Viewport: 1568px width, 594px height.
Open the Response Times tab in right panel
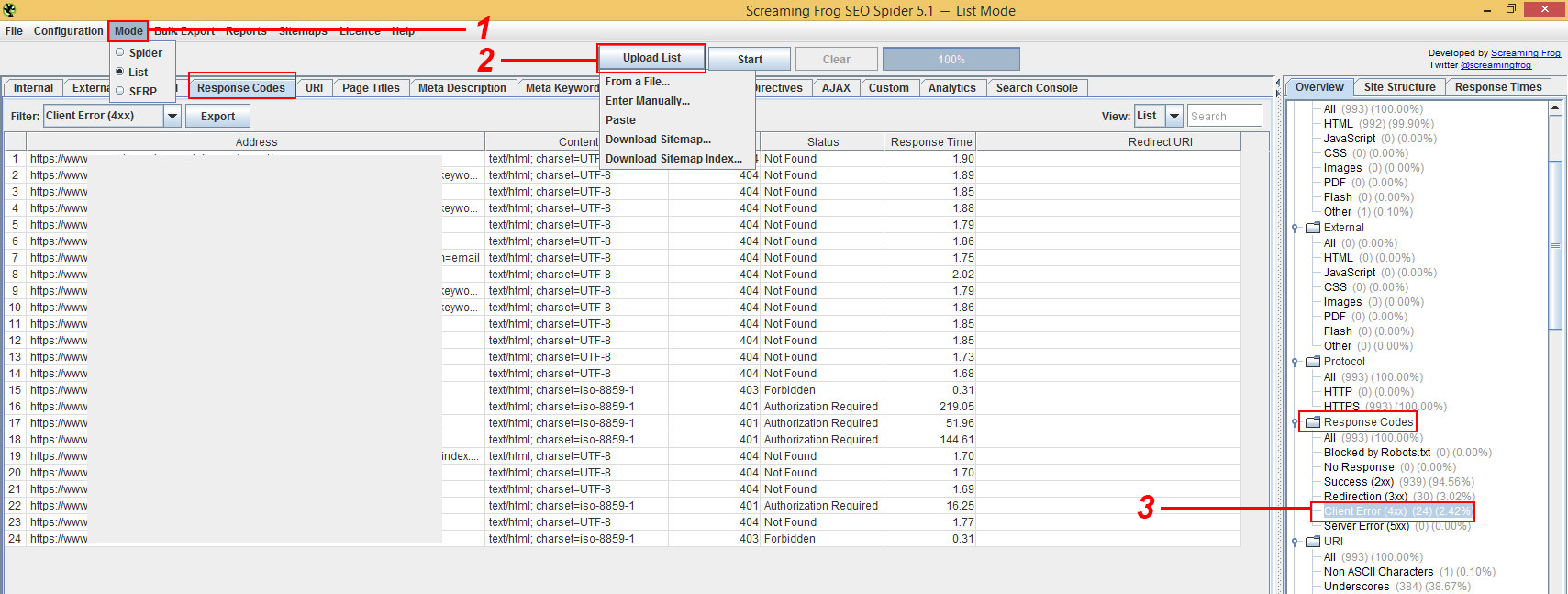coord(1498,87)
